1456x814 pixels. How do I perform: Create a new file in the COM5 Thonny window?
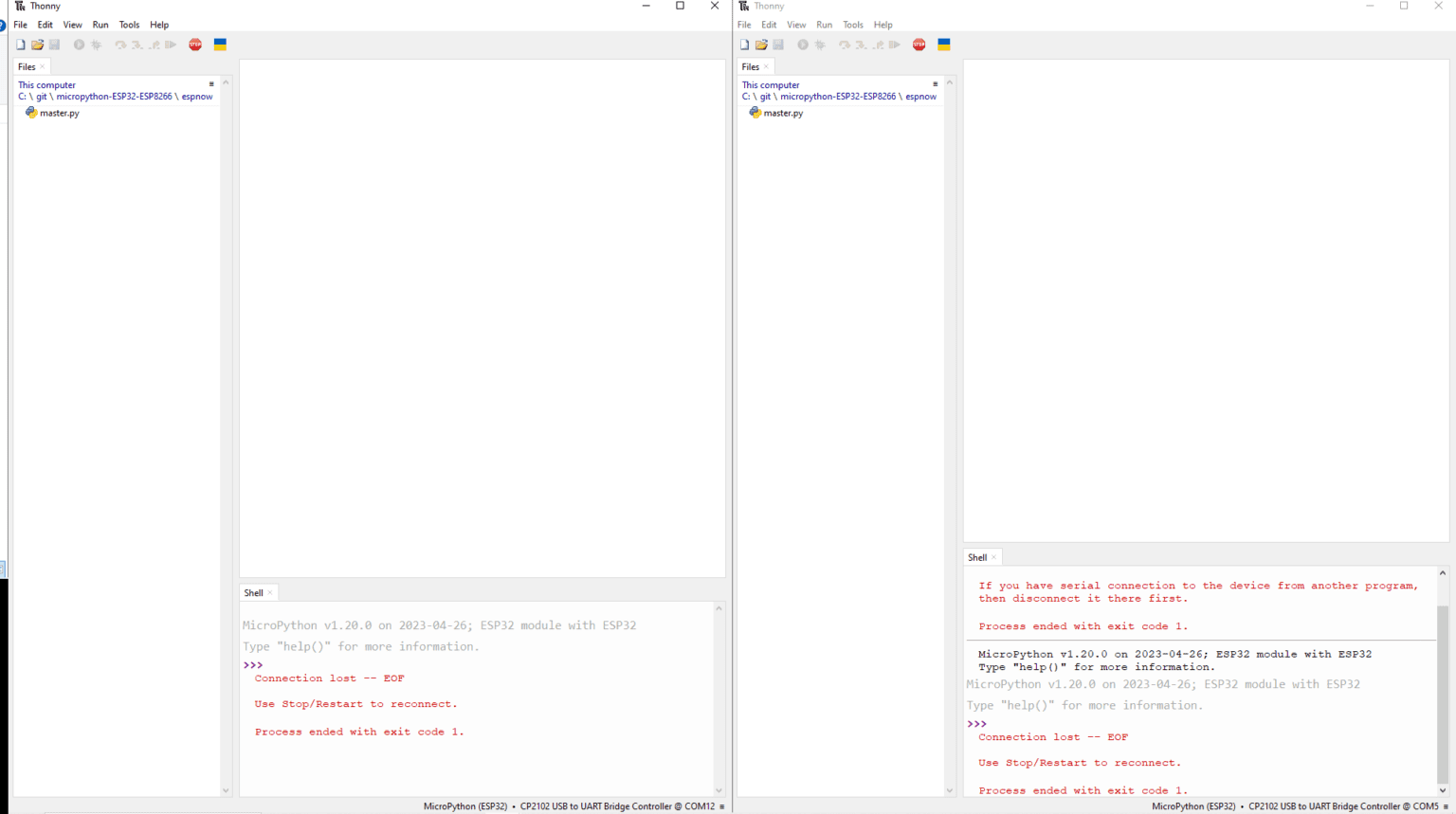click(745, 45)
